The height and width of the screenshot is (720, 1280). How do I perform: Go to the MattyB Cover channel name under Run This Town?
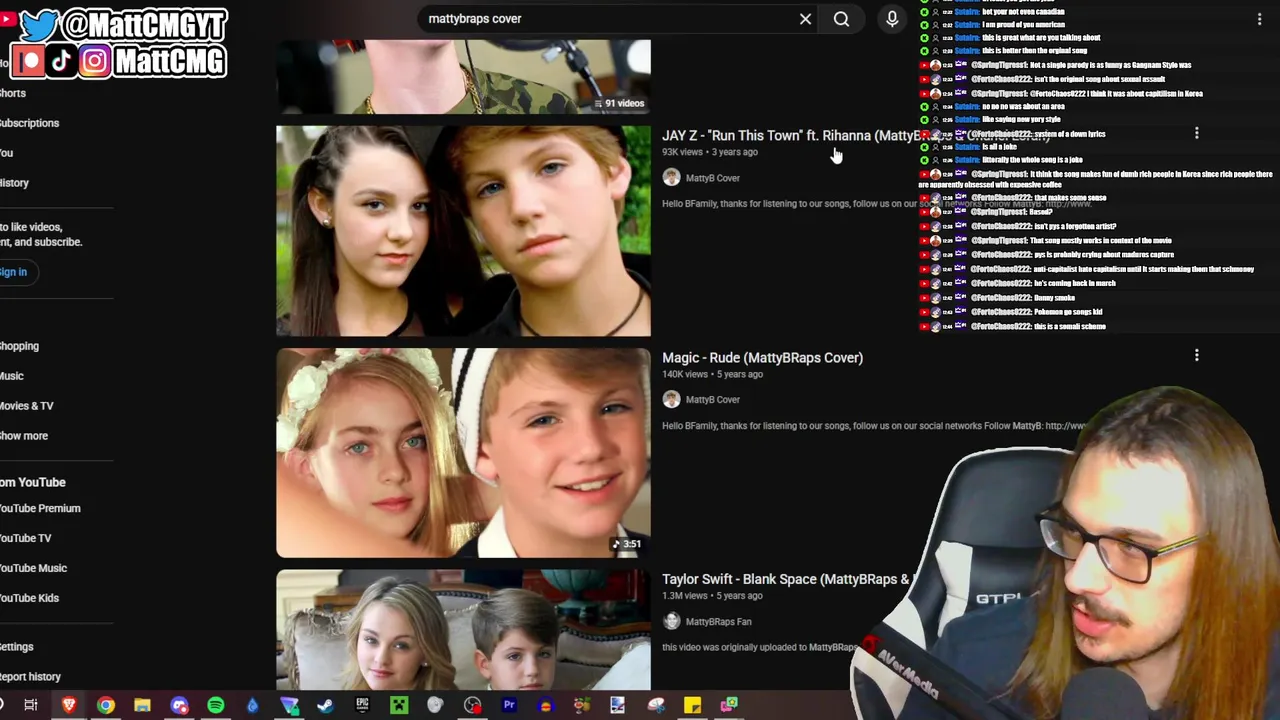pos(713,178)
